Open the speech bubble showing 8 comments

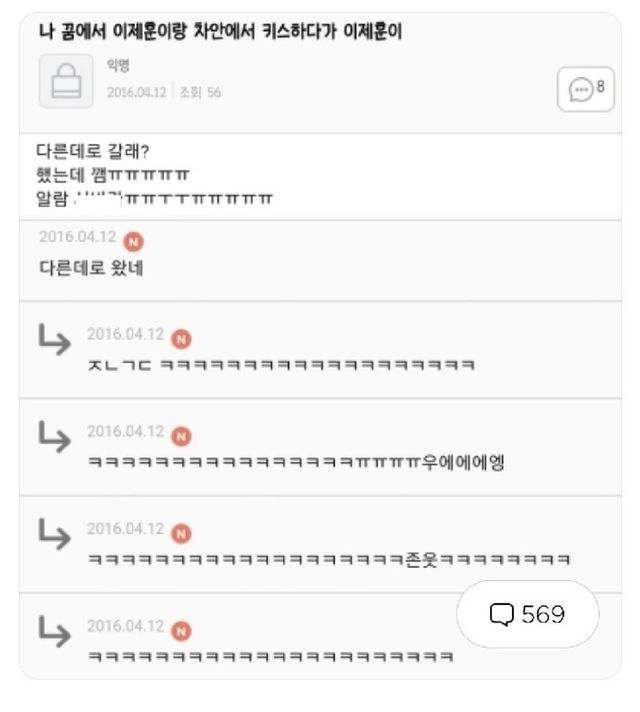[x=585, y=89]
